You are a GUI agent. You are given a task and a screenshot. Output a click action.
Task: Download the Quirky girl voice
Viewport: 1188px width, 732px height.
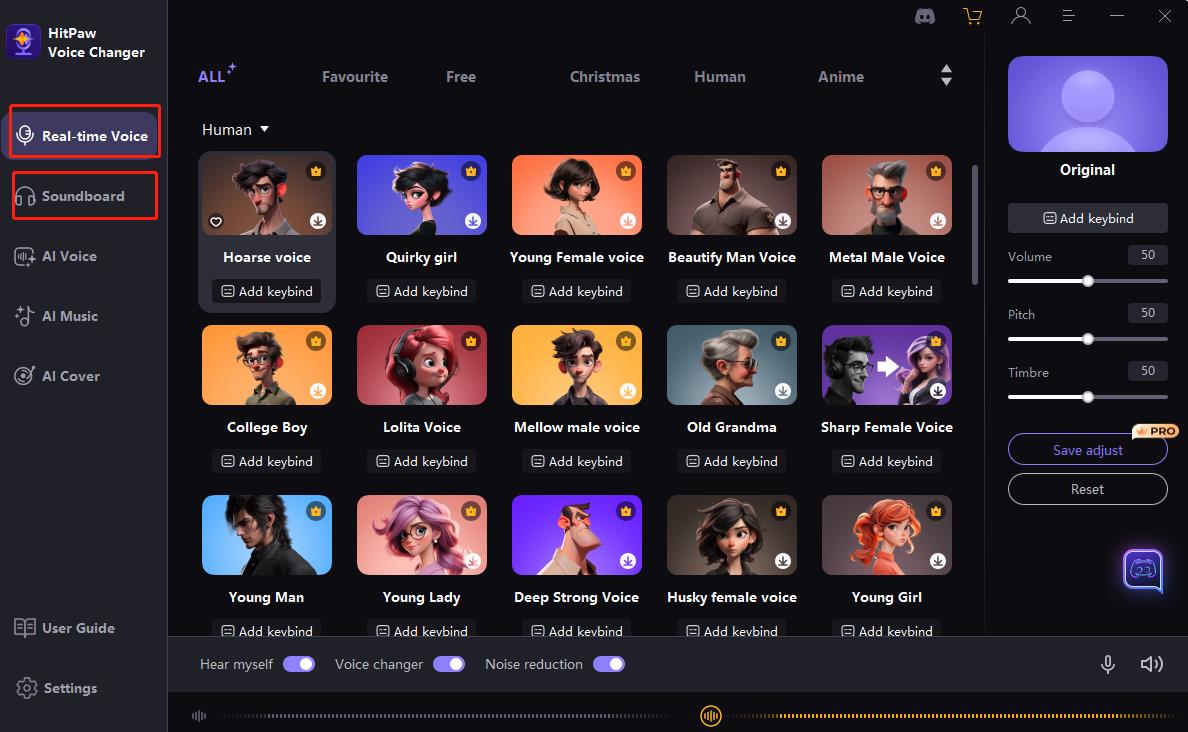pos(473,221)
